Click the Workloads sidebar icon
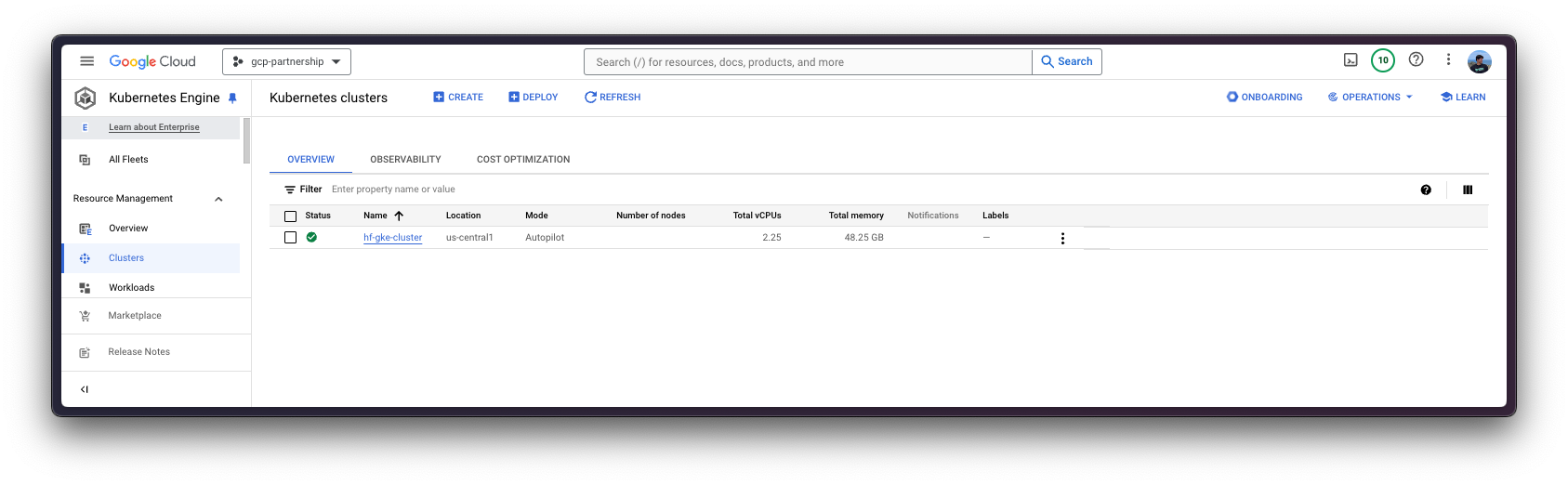 [x=85, y=288]
